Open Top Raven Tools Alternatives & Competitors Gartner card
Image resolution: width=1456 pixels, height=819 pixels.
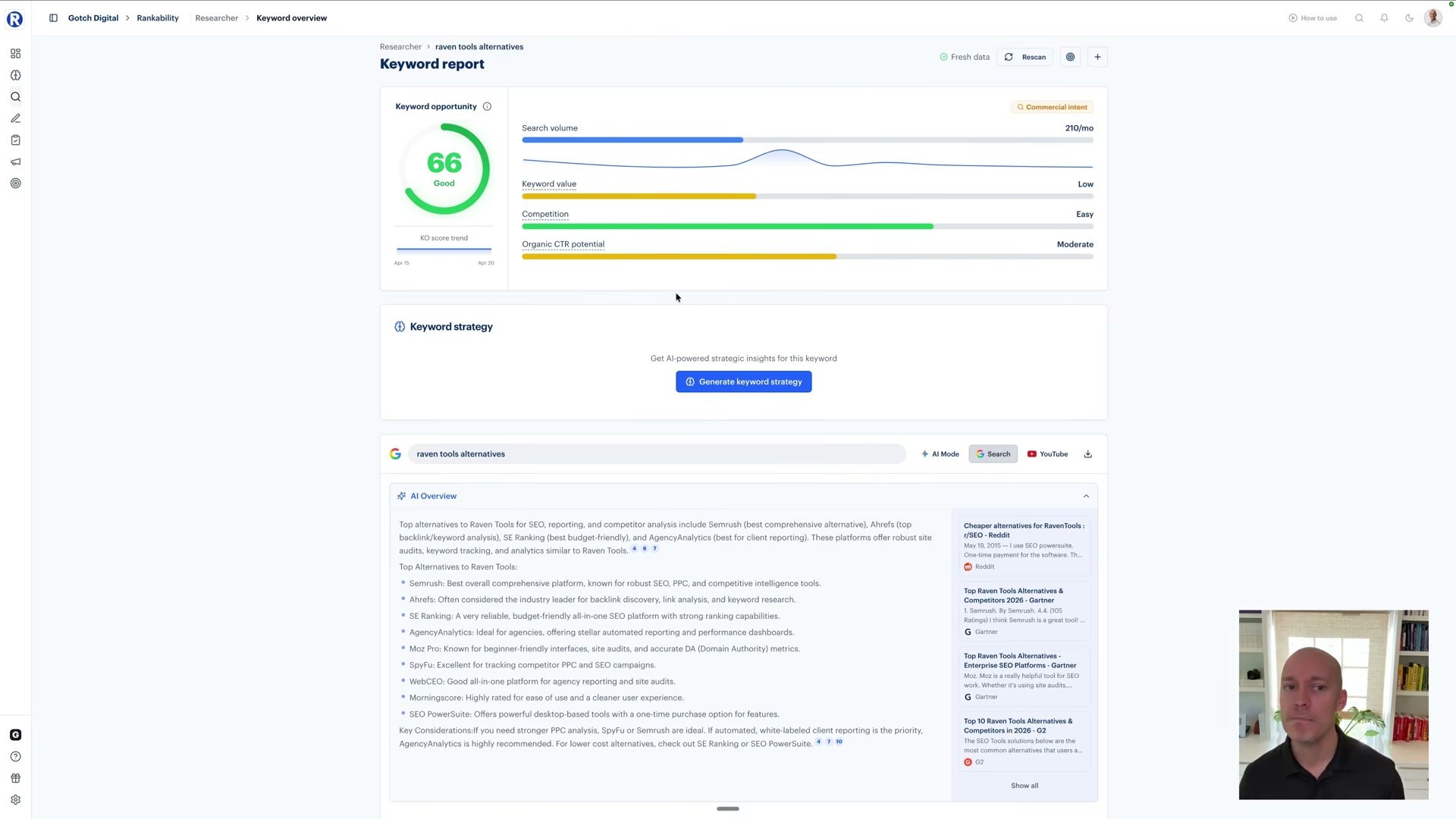pos(1025,611)
